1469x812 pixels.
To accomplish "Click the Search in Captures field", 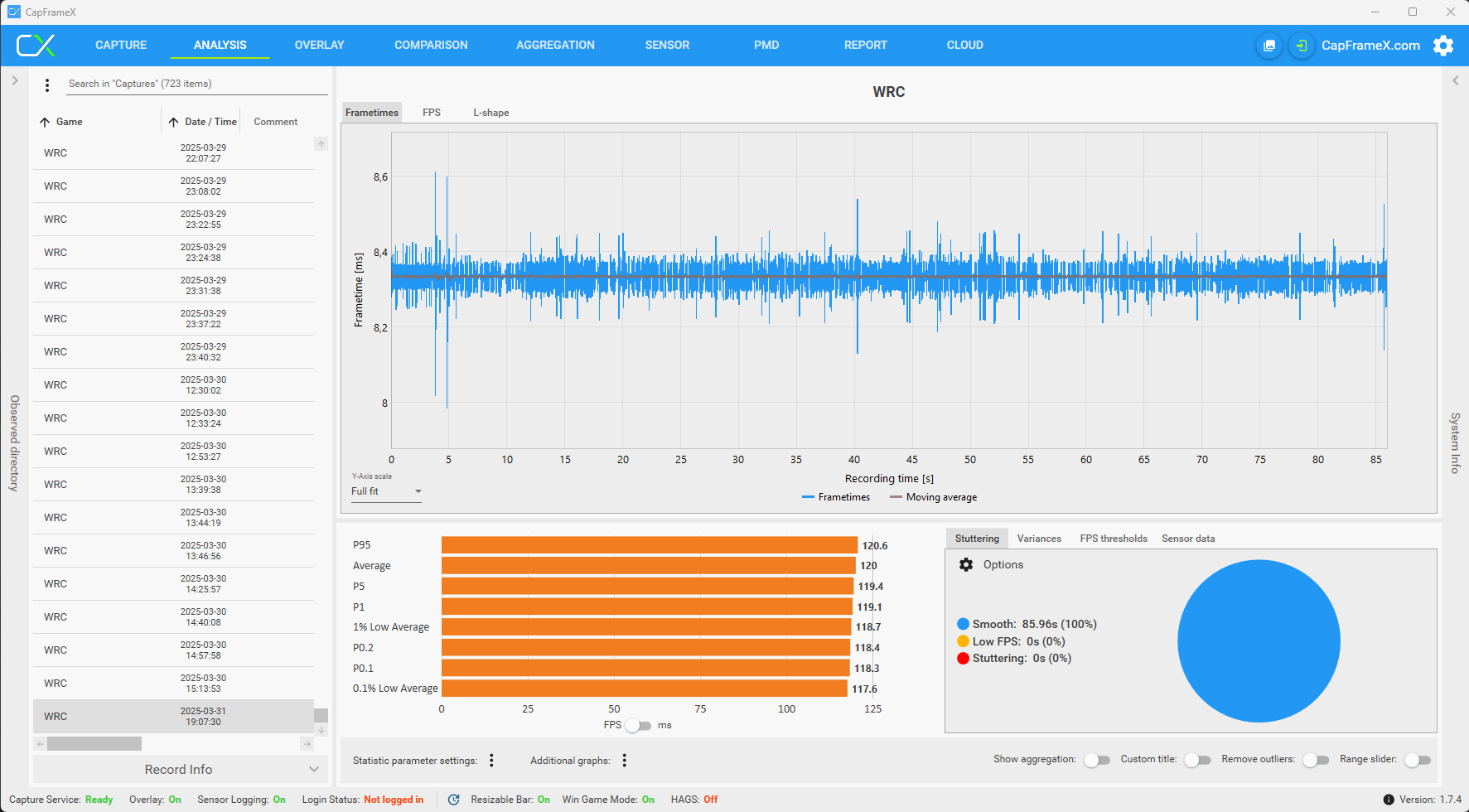I will tap(196, 84).
